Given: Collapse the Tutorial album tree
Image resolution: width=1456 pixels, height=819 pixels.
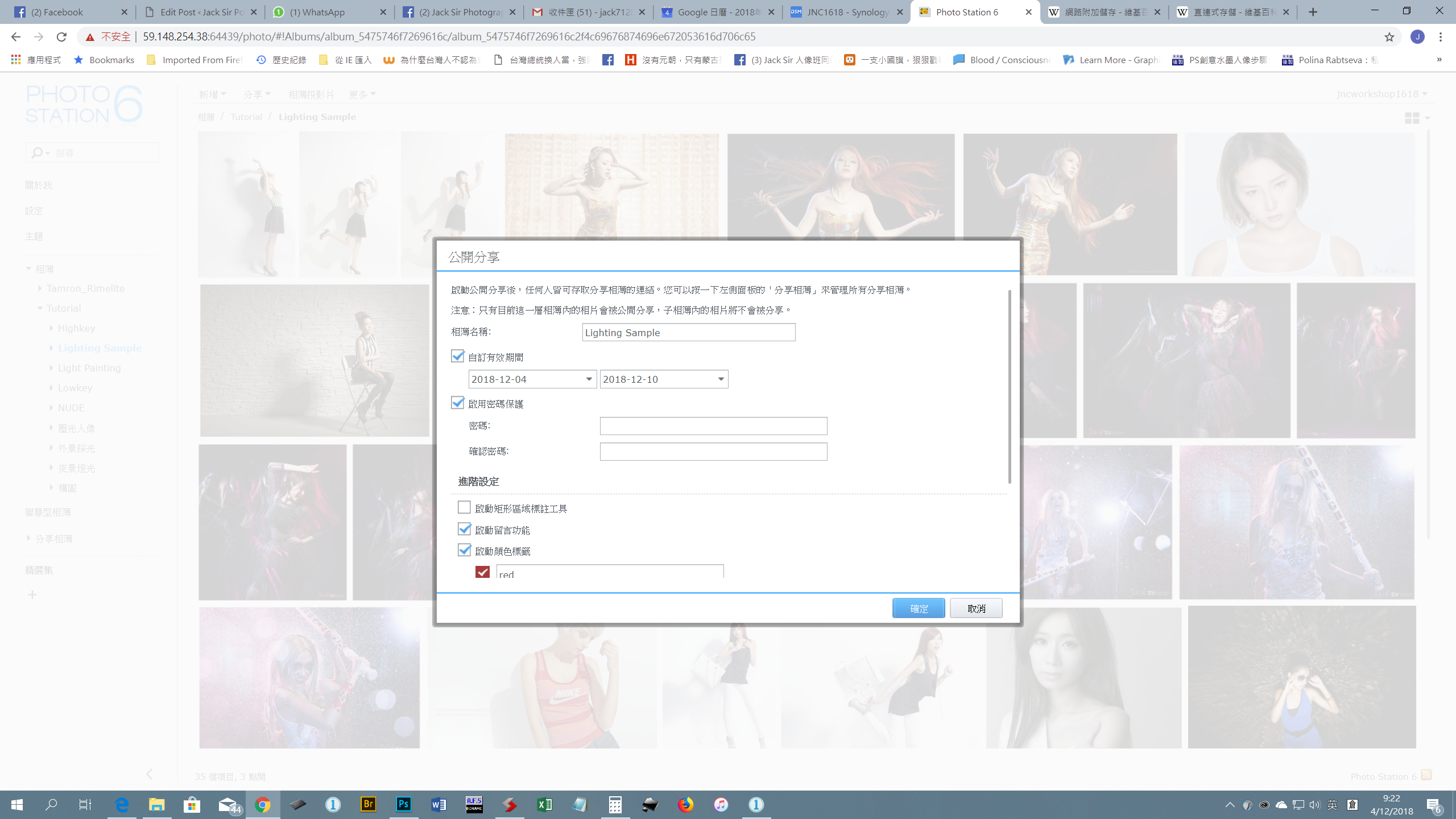Looking at the screenshot, I should (x=40, y=308).
